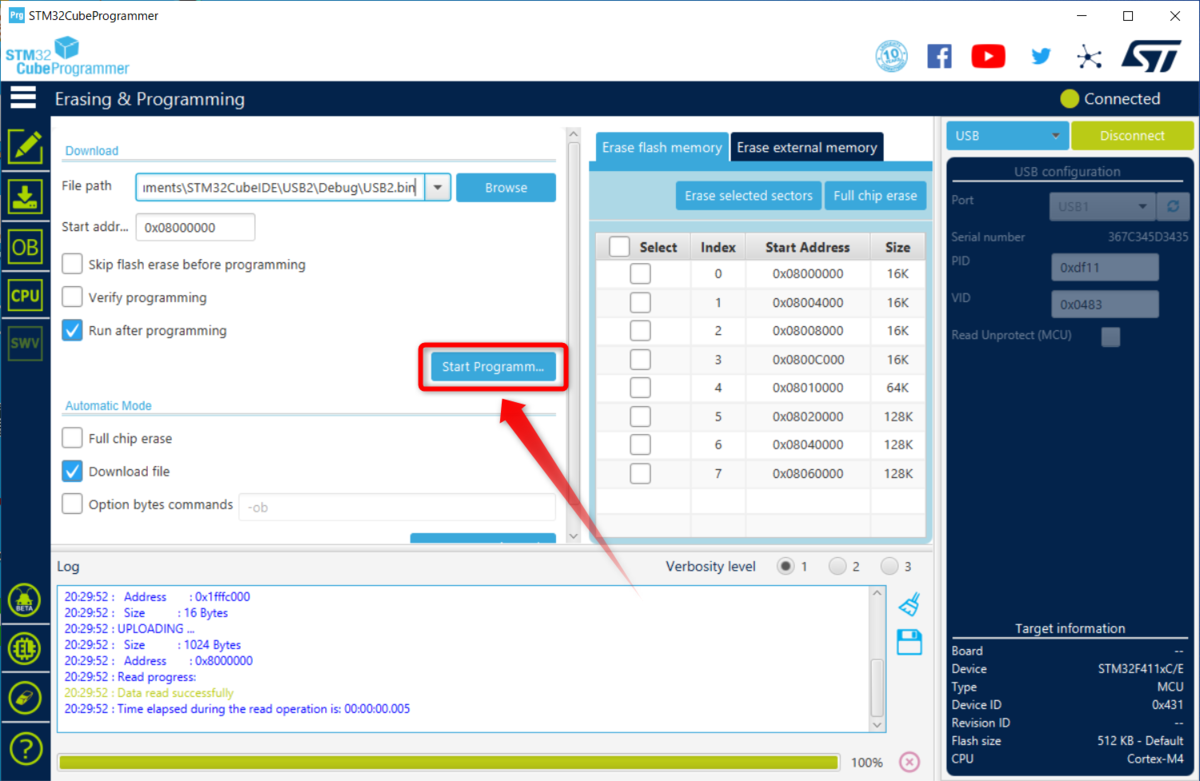The width and height of the screenshot is (1200, 781).
Task: Select sector 4 at 0x08010000
Action: 640,387
